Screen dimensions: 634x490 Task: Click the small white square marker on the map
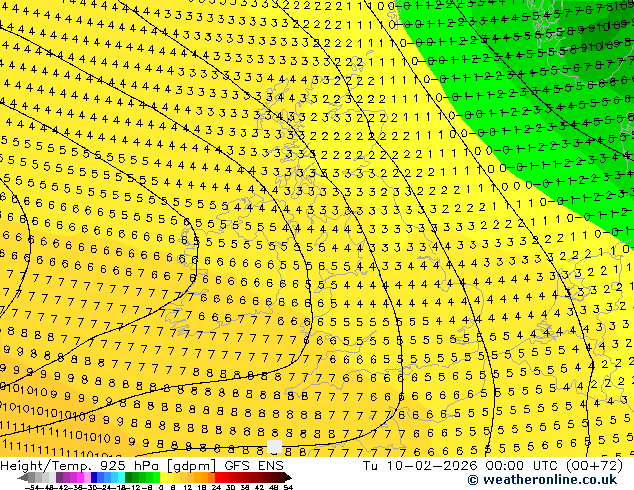(x=275, y=447)
